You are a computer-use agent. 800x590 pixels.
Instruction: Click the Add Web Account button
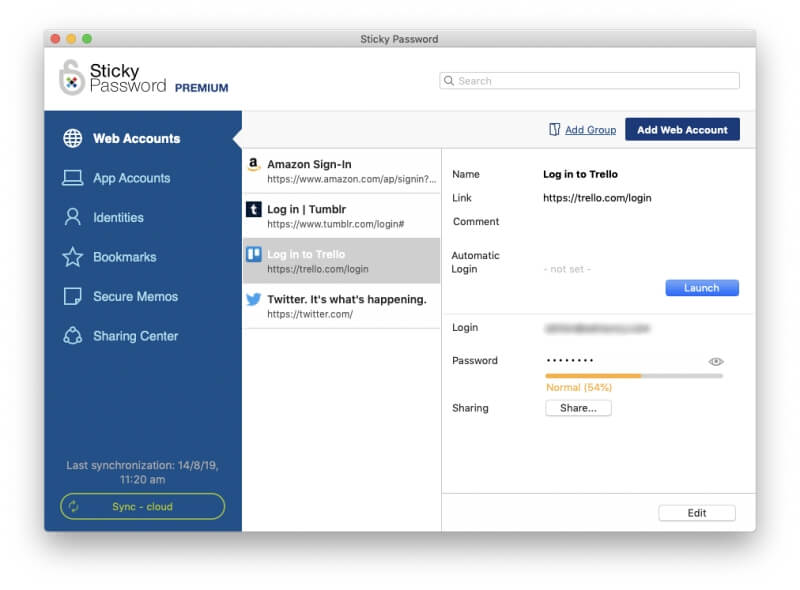pyautogui.click(x=682, y=130)
